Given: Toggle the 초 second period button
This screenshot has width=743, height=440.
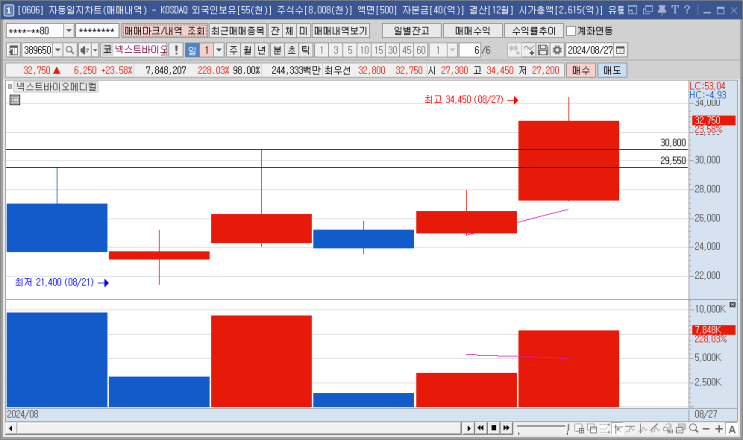Looking at the screenshot, I should point(291,50).
